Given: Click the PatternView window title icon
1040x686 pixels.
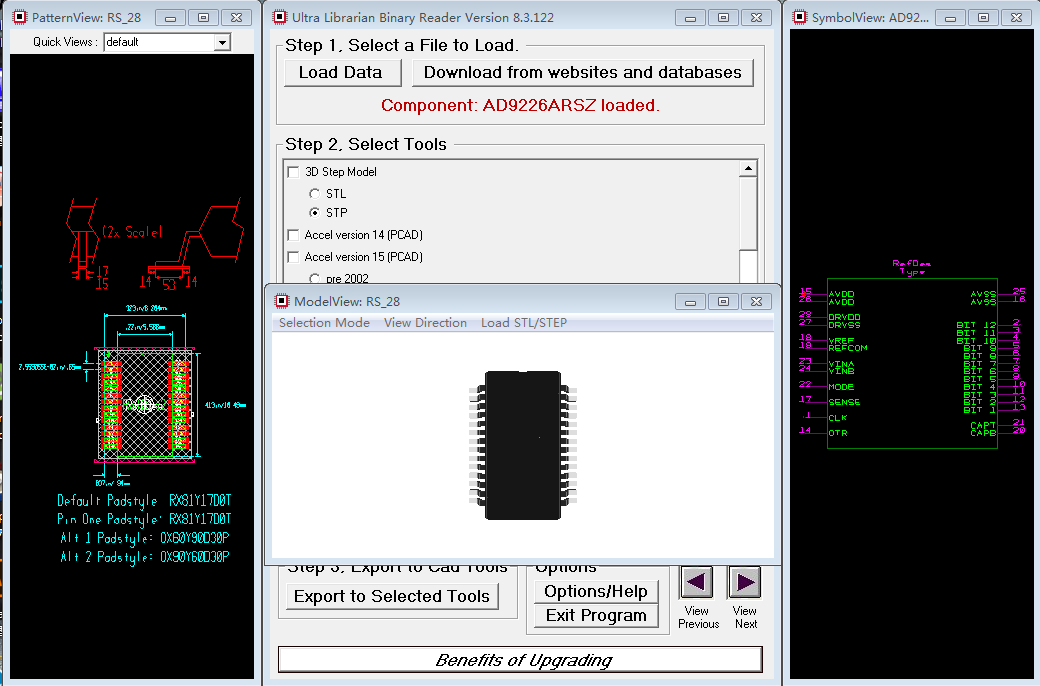Looking at the screenshot, I should coord(21,17).
